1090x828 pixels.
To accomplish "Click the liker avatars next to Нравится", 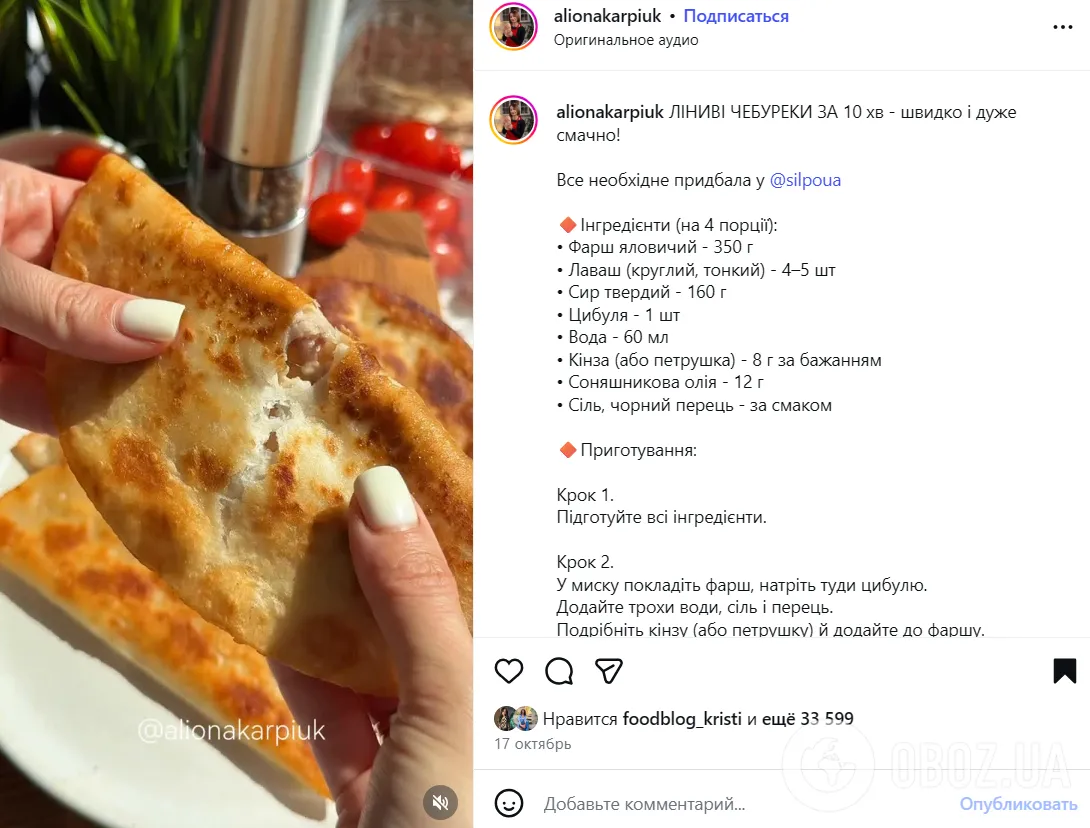I will tap(516, 719).
